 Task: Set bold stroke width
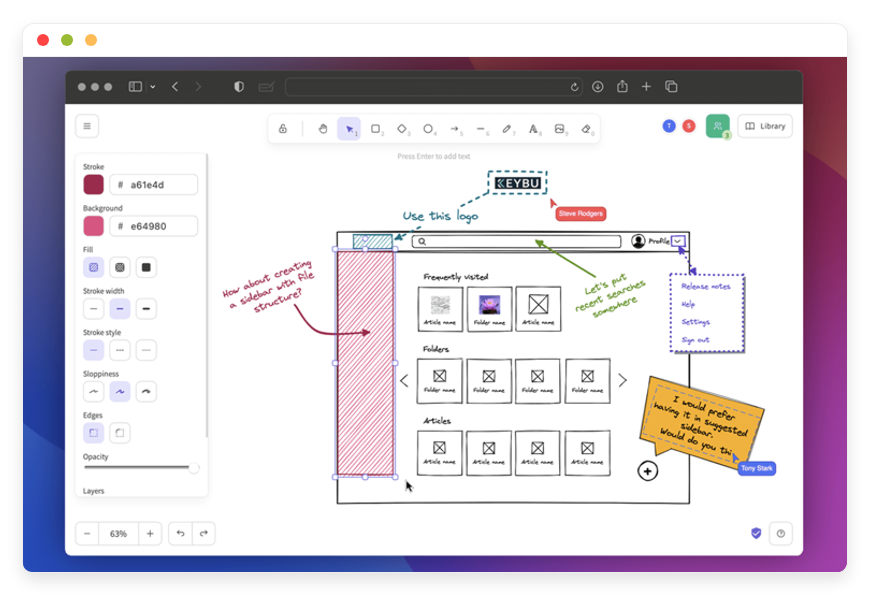(x=119, y=309)
